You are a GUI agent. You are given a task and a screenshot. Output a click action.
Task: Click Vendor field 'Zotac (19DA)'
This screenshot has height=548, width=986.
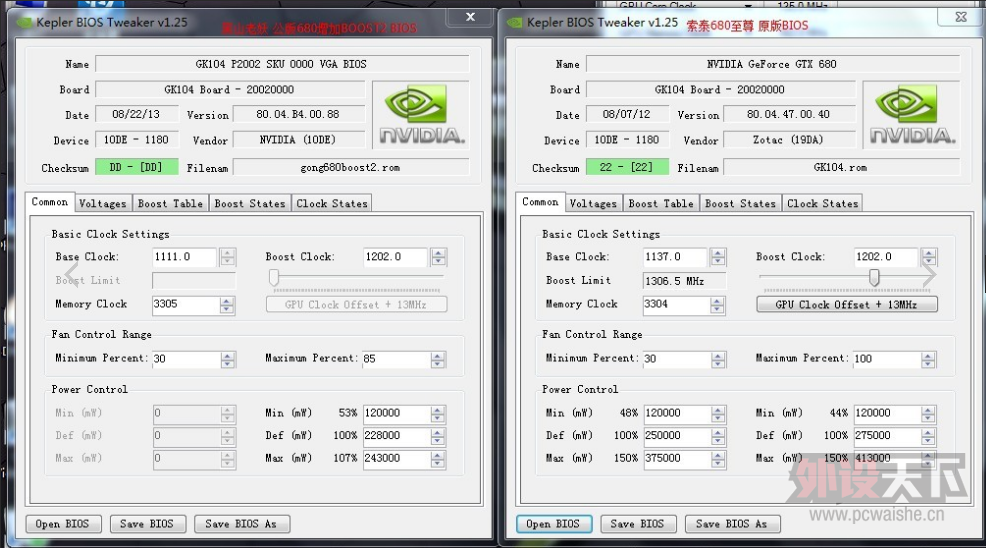(789, 140)
